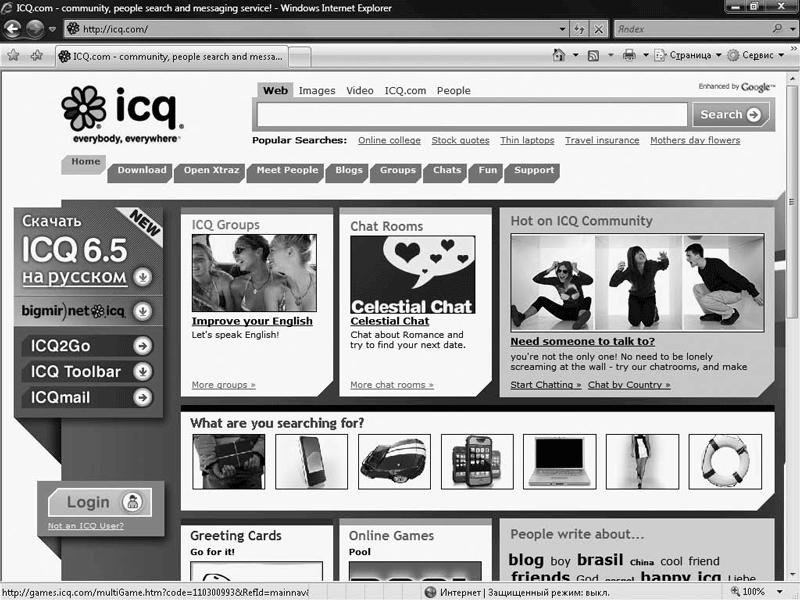The width and height of the screenshot is (800, 600).
Task: Click the Яndex search box
Action: point(691,29)
